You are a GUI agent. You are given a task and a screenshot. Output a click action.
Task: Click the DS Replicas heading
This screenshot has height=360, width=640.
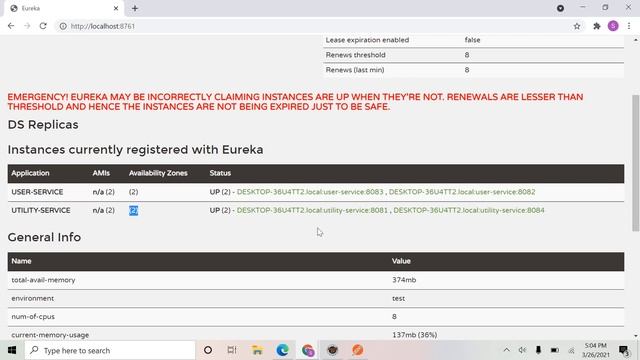click(x=43, y=124)
